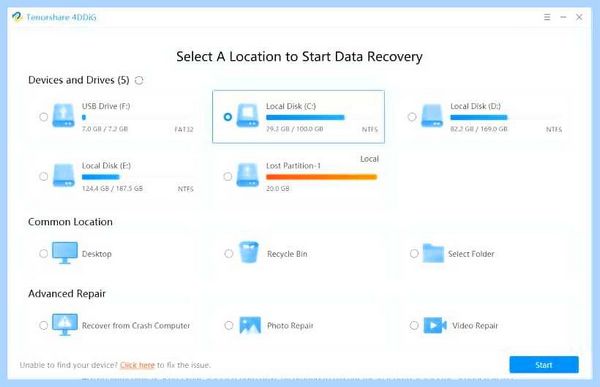Select the Local Disk (E:) radio button
600x387 pixels.
[x=44, y=176]
